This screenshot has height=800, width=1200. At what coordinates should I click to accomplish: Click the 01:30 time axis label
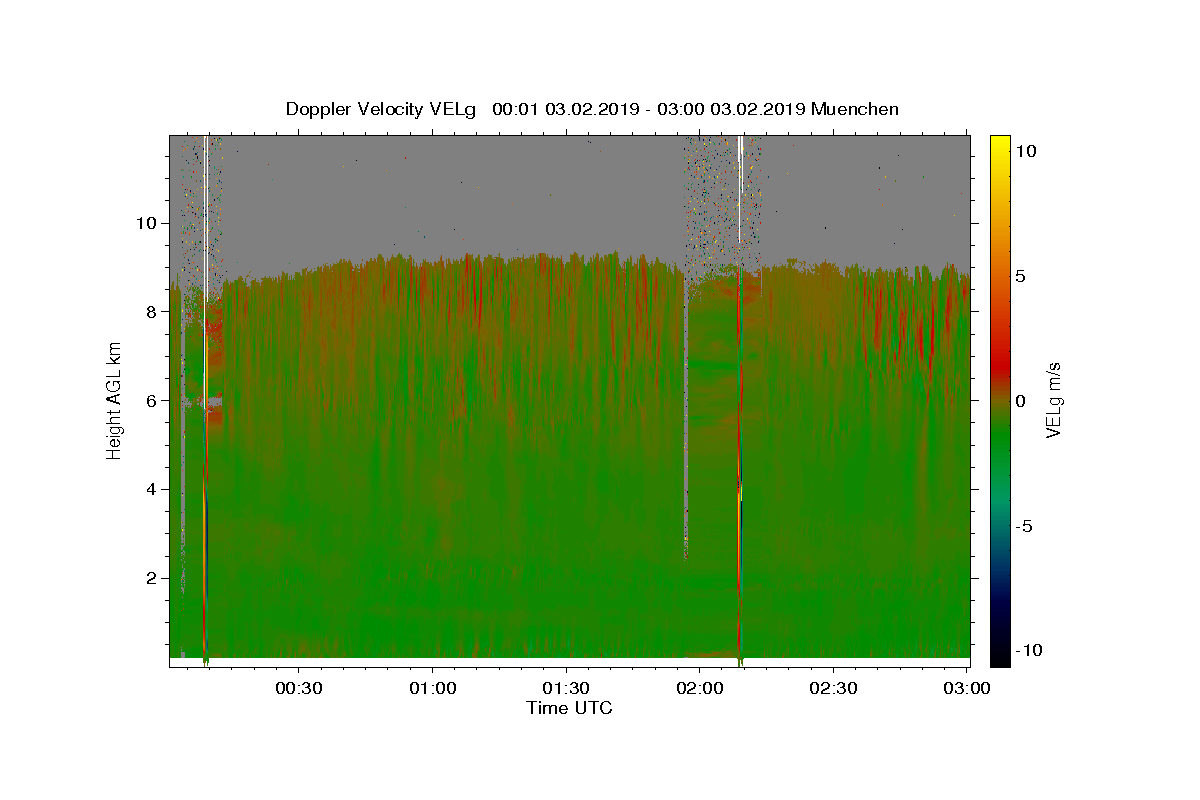(x=567, y=688)
